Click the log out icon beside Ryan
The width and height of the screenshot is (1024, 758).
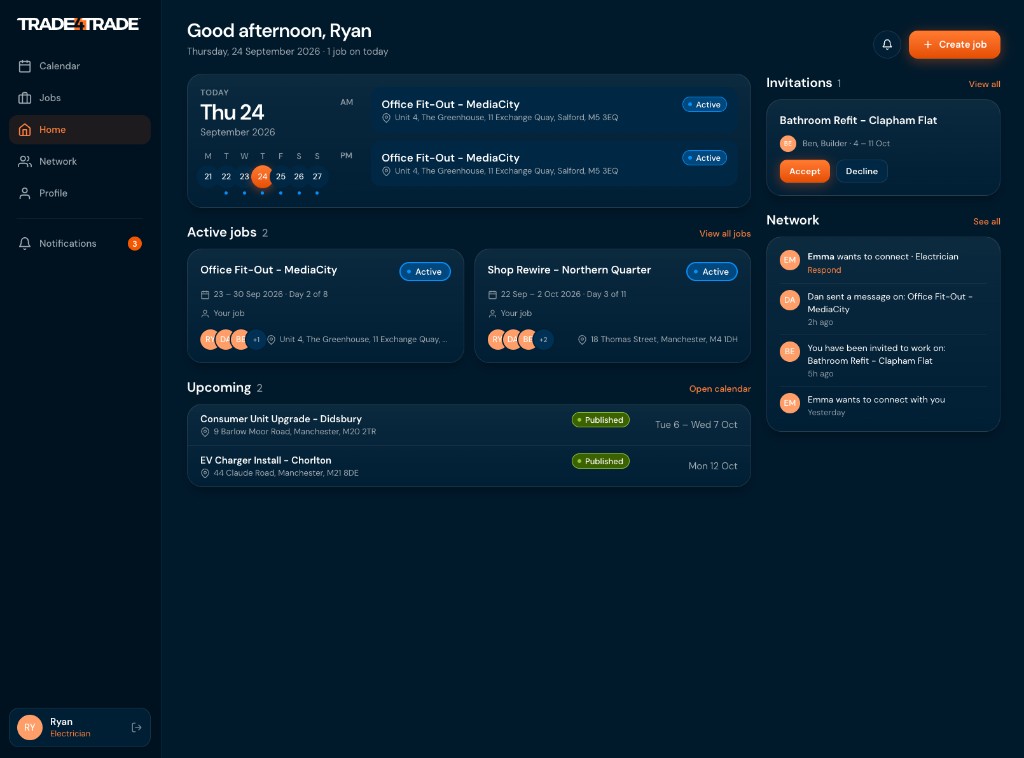coord(136,727)
